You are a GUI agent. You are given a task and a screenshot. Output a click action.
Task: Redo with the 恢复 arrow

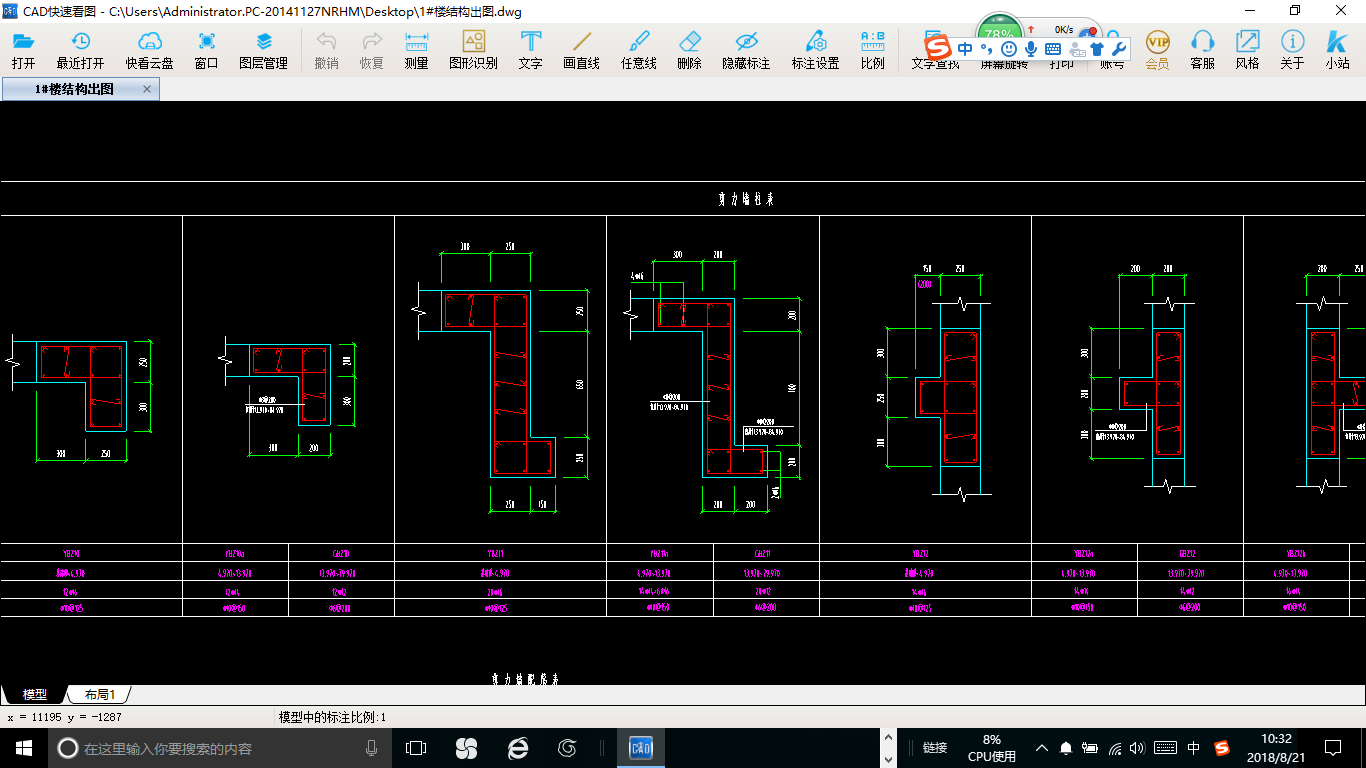click(x=371, y=50)
